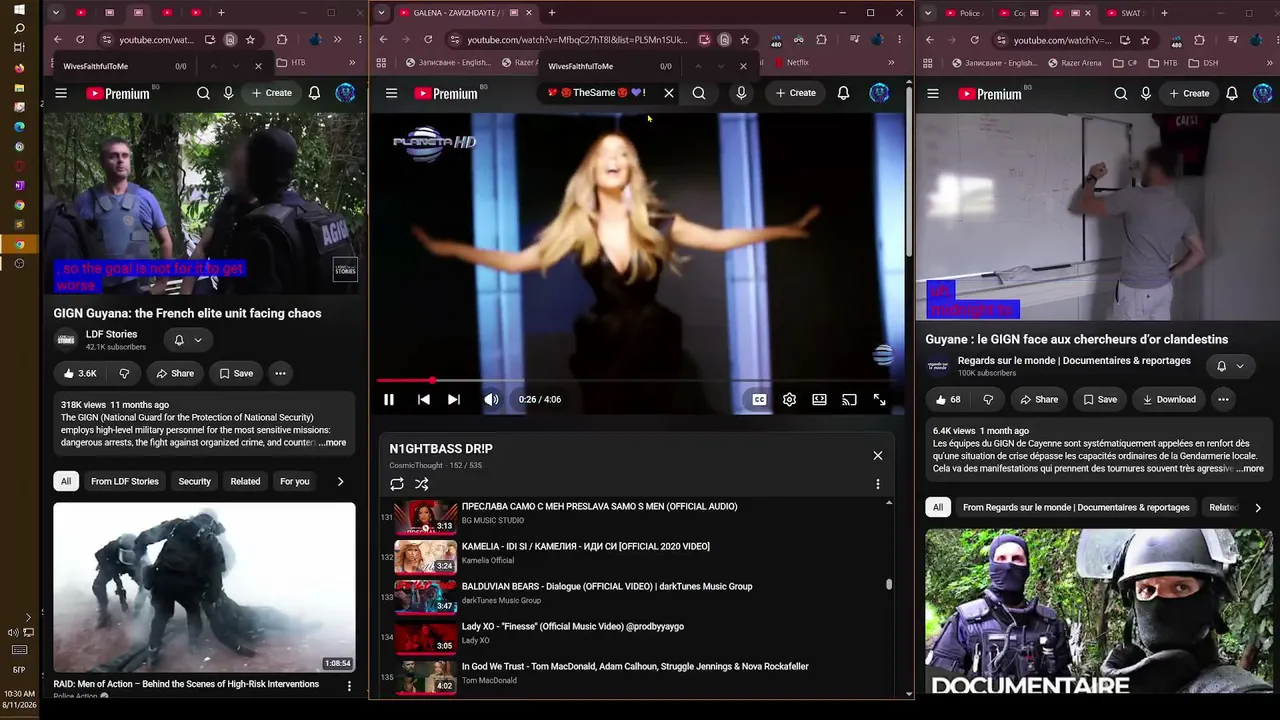Viewport: 1280px width, 720px height.
Task: Share the GIGN Guyana video
Action: 174,373
